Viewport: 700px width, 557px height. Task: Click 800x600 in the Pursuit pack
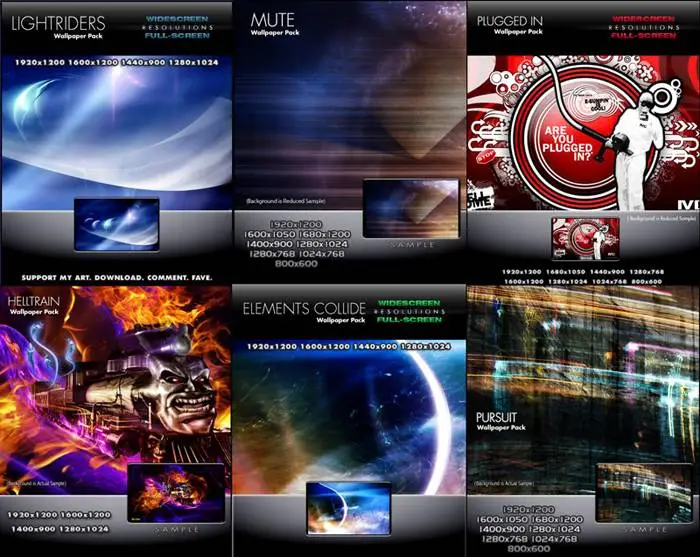[529, 549]
